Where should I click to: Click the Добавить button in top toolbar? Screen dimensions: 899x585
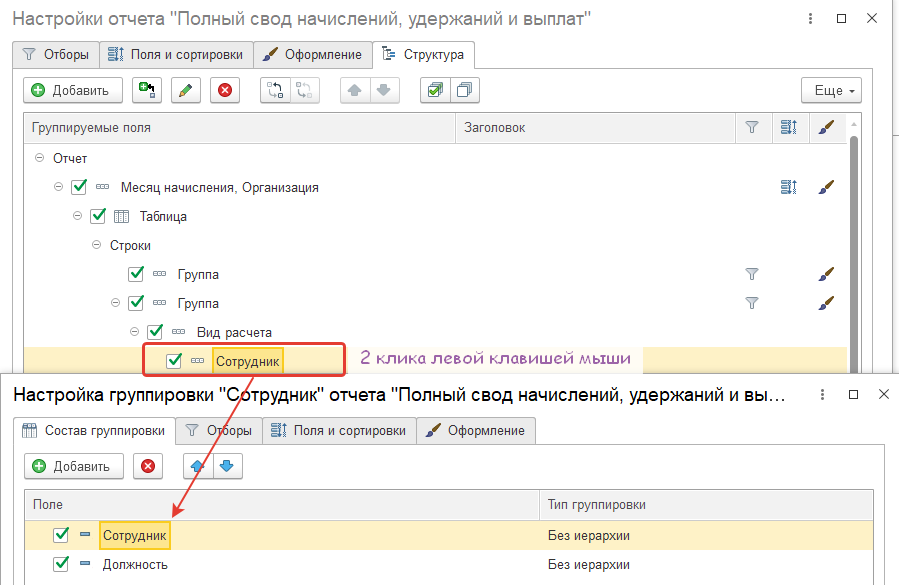(72, 90)
